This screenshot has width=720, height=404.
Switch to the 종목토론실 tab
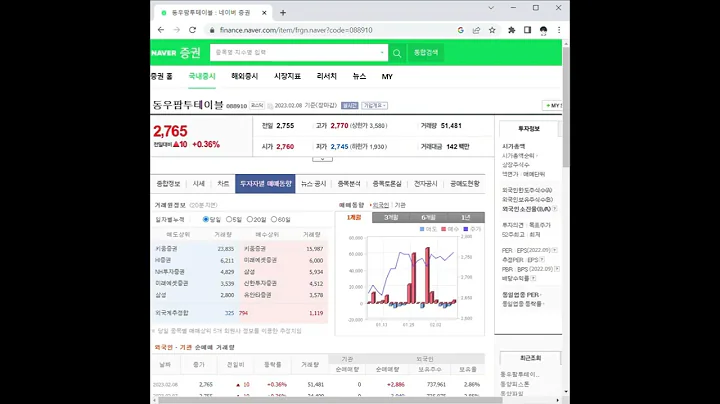(x=387, y=184)
